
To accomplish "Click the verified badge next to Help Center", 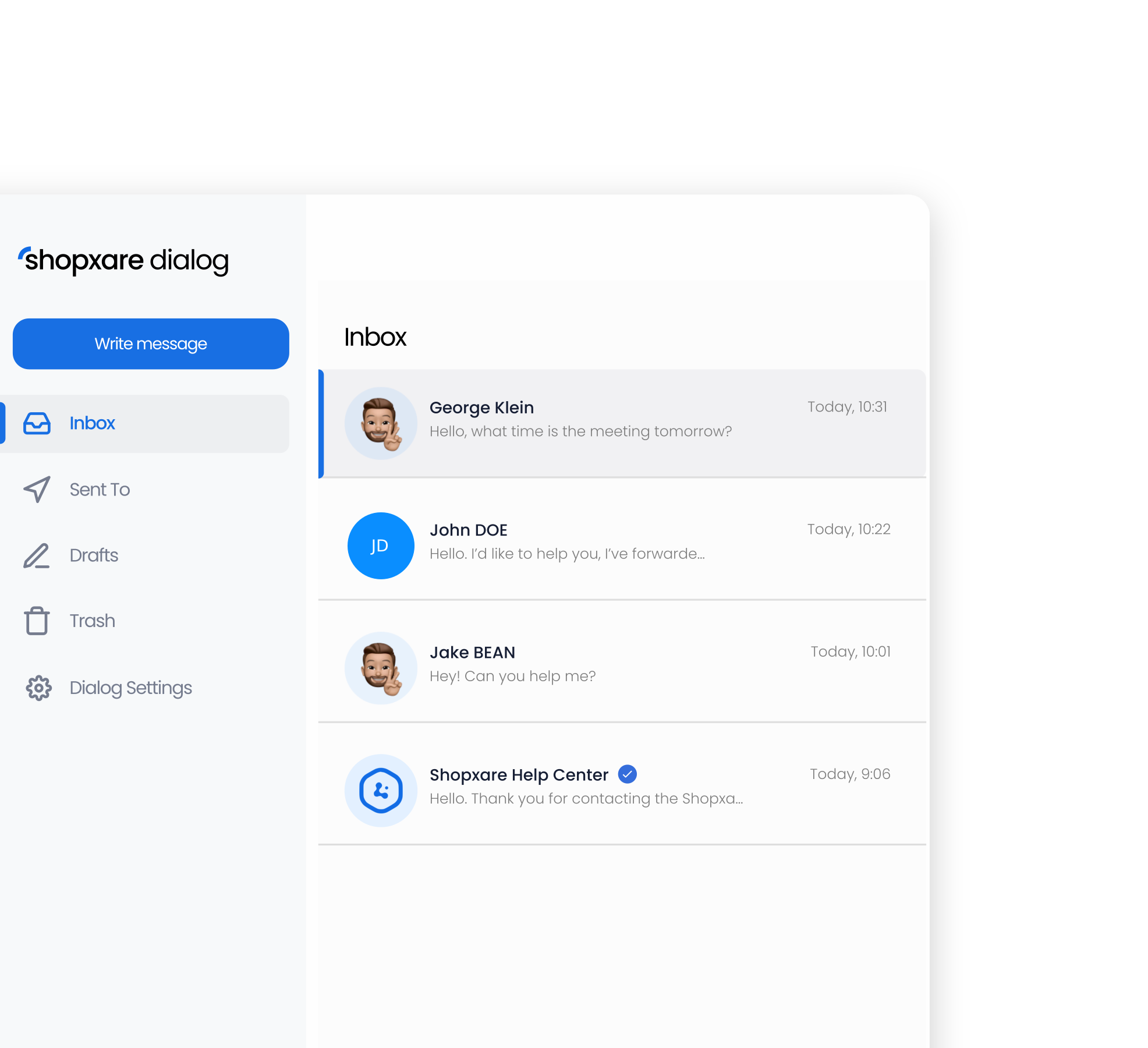I will 627,774.
